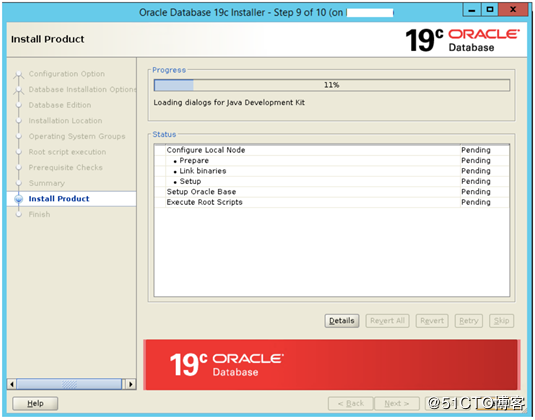Click the sidebar horizontal scrollbar thumb

(x=69, y=385)
